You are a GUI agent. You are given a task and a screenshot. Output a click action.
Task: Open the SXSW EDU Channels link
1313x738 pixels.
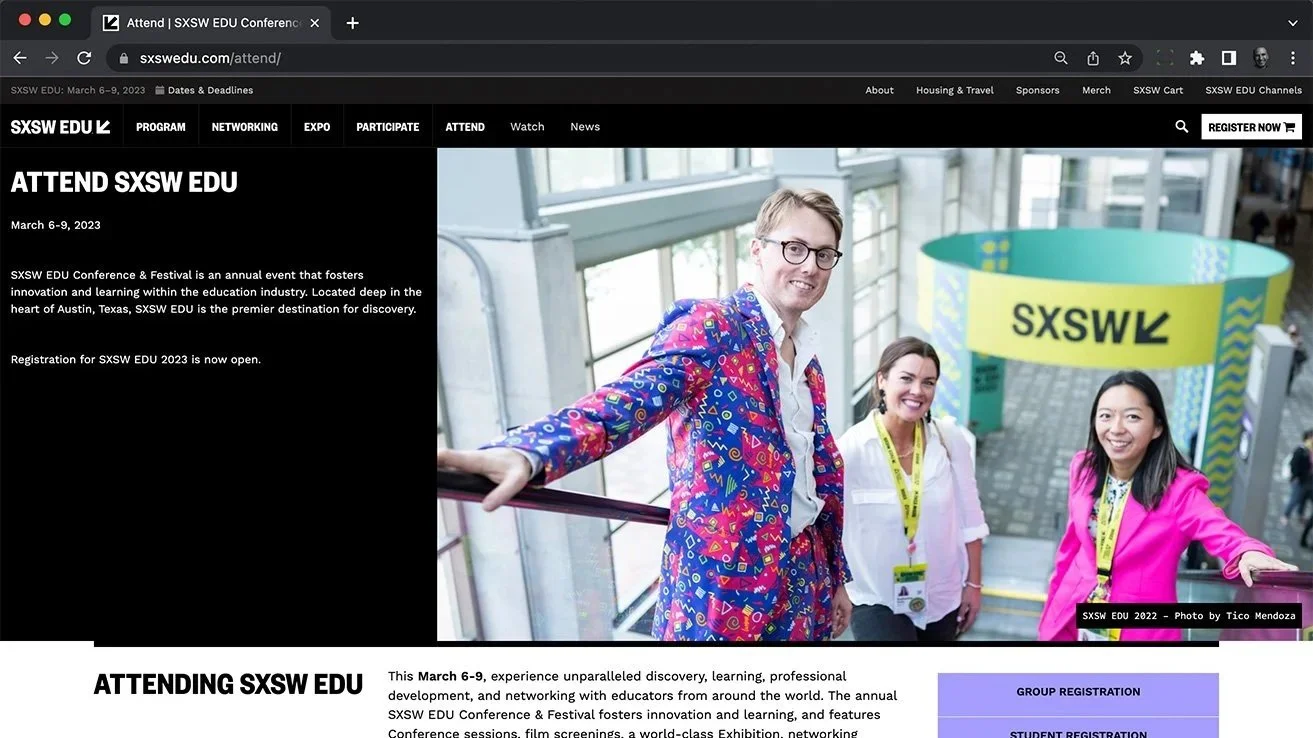pos(1253,90)
